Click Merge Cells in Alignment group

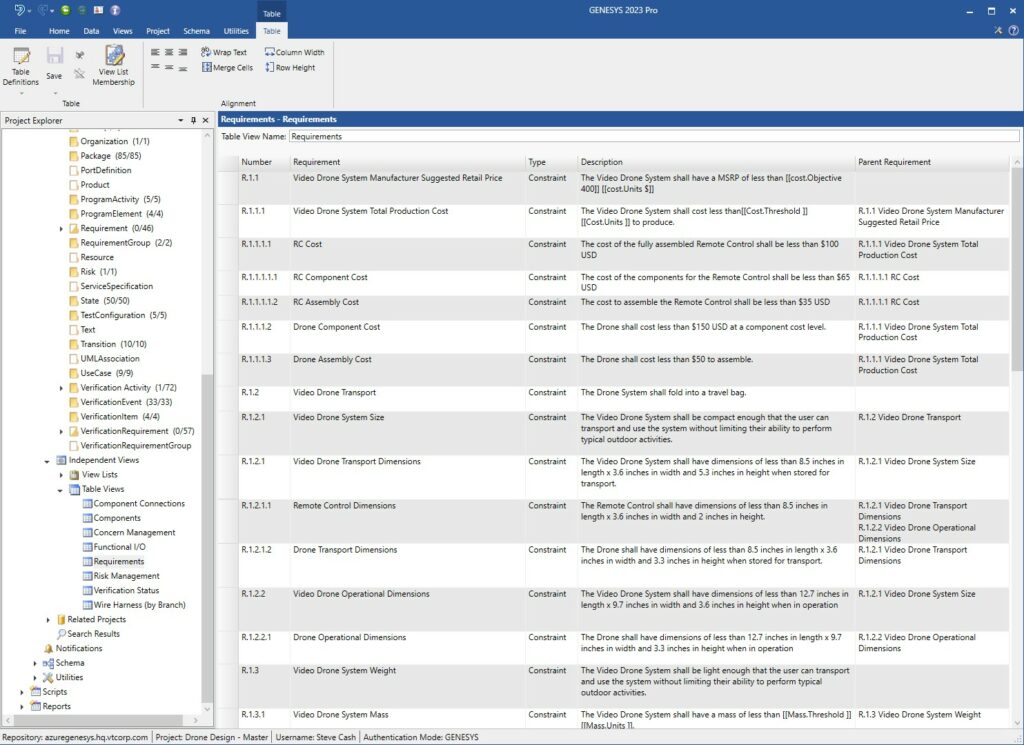tap(226, 68)
